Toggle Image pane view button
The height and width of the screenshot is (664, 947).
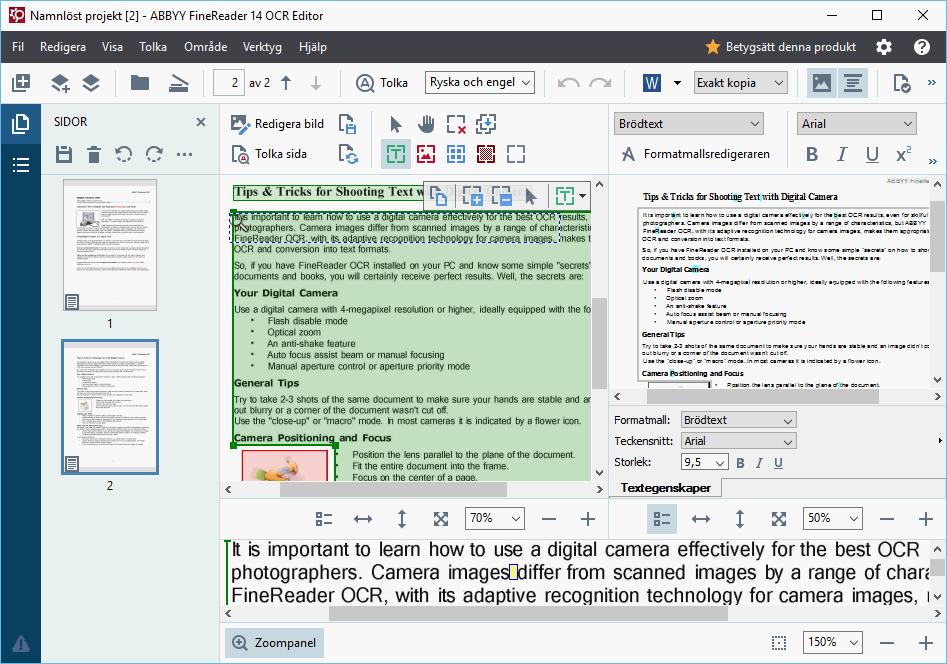(821, 83)
